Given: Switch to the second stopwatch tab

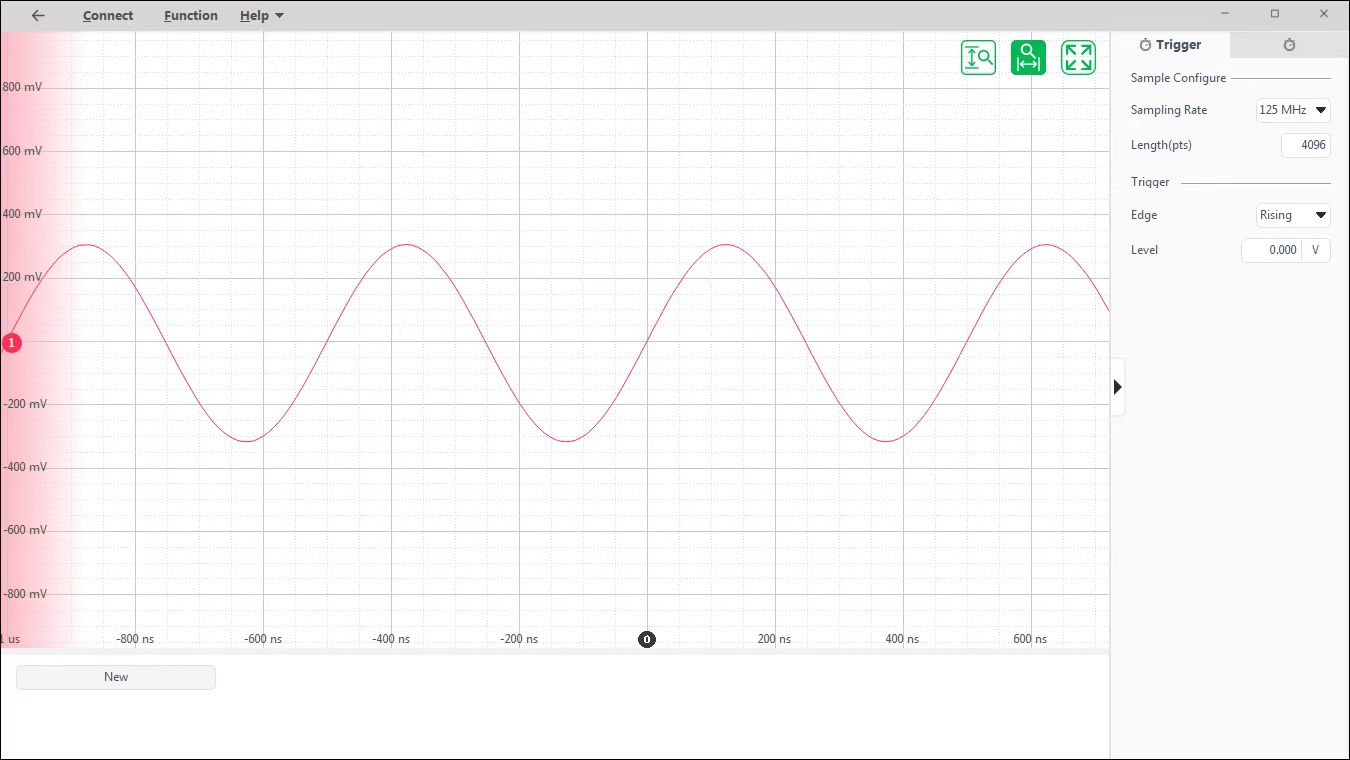Looking at the screenshot, I should [1289, 45].
